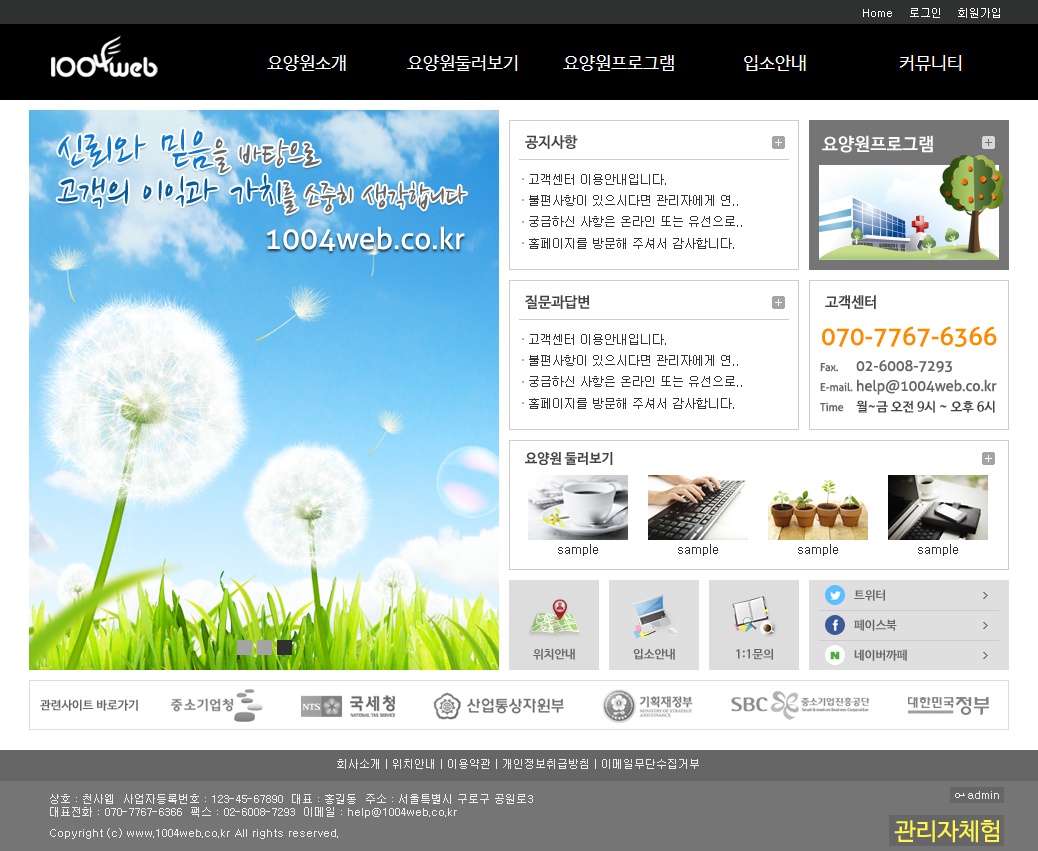
Task: Expand the 공지사항 section with plus button
Action: [778, 142]
